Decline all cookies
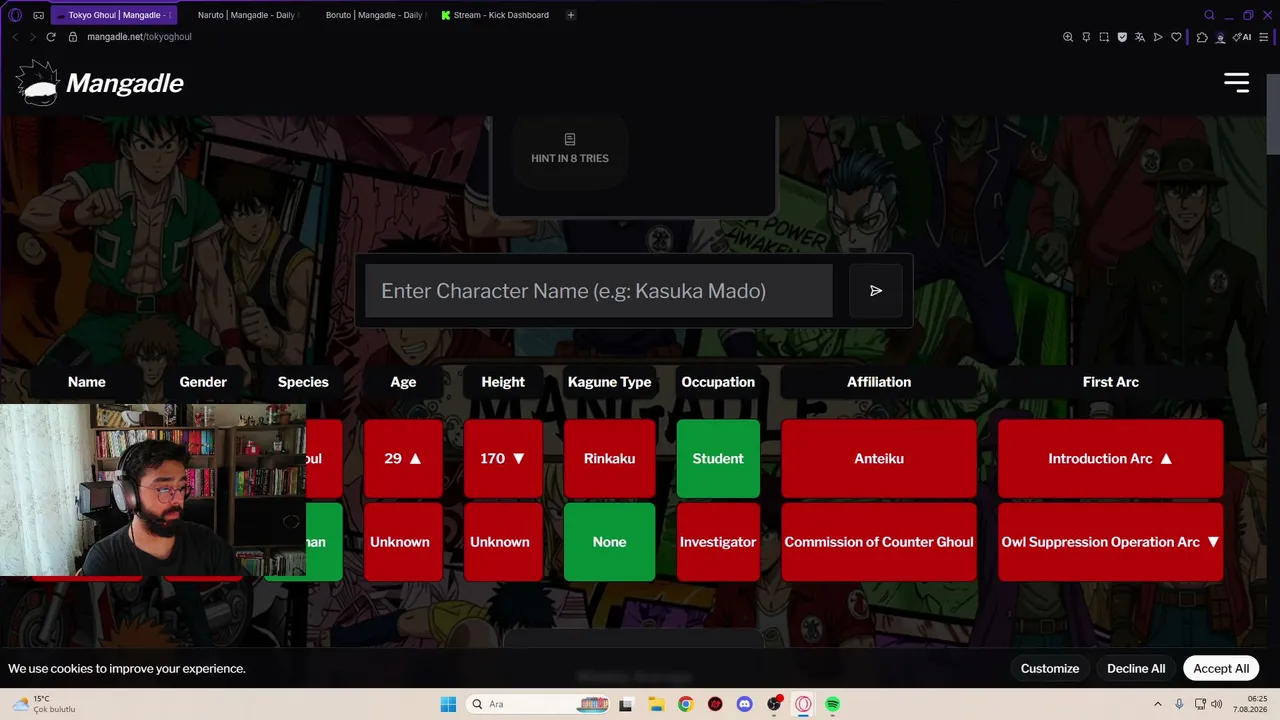Screen dimensions: 1280x720 pos(1136,669)
